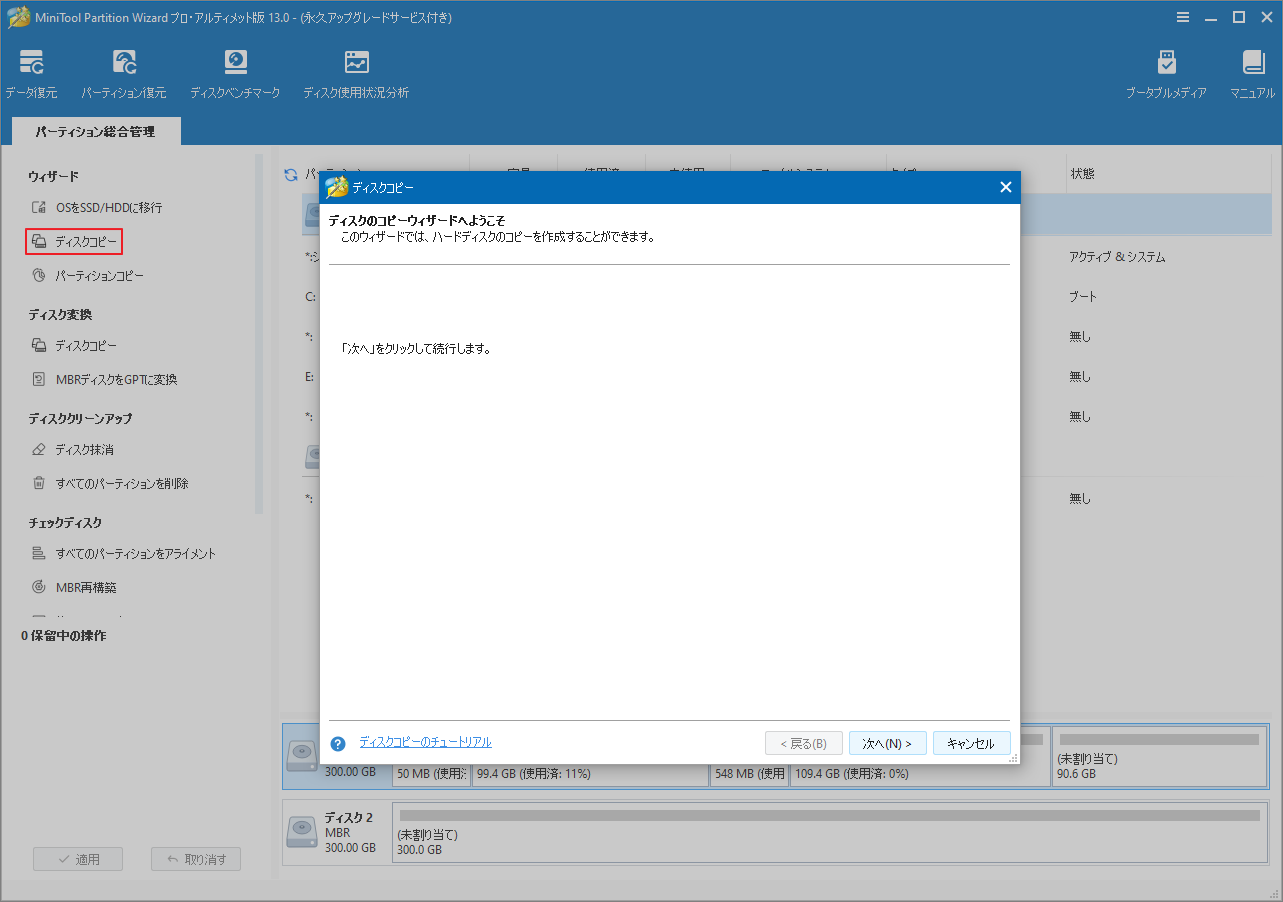
Task: Open the マニュアル (Manual)
Action: tap(1253, 71)
